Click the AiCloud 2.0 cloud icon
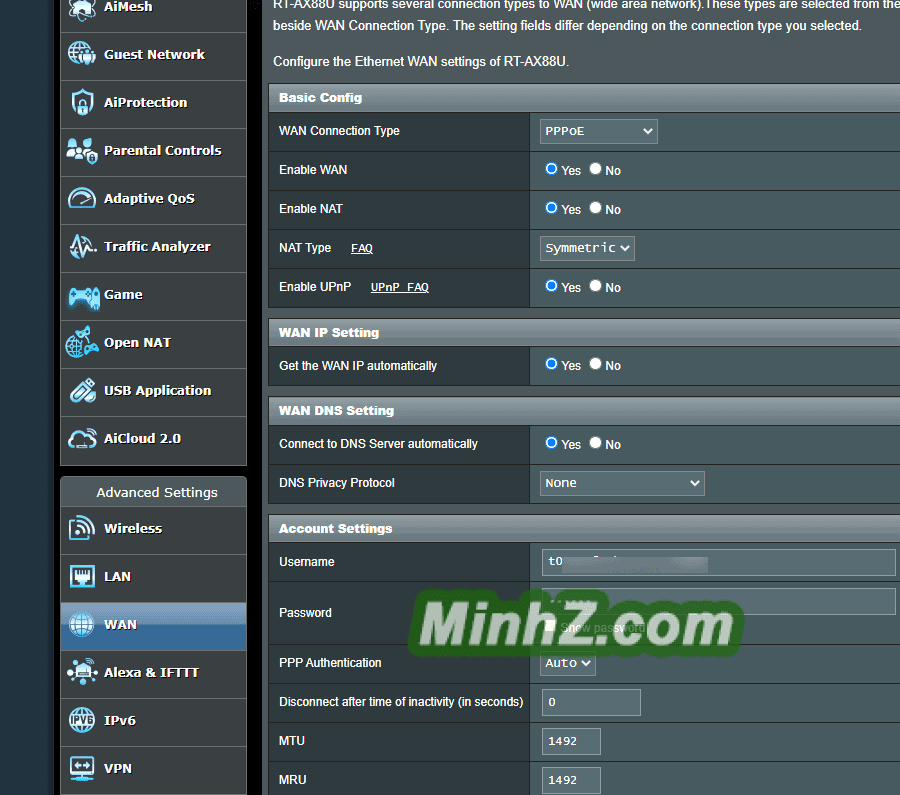This screenshot has width=900, height=795. [x=82, y=439]
